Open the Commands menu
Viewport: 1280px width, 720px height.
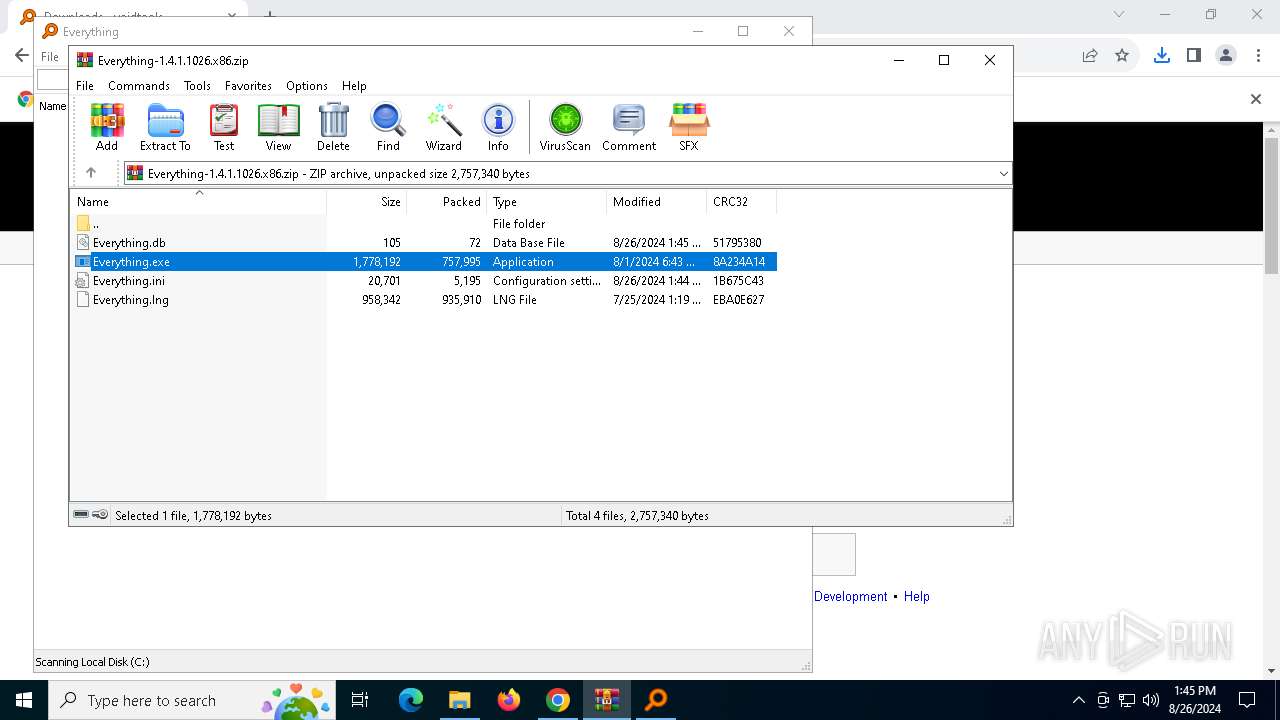pyautogui.click(x=139, y=86)
